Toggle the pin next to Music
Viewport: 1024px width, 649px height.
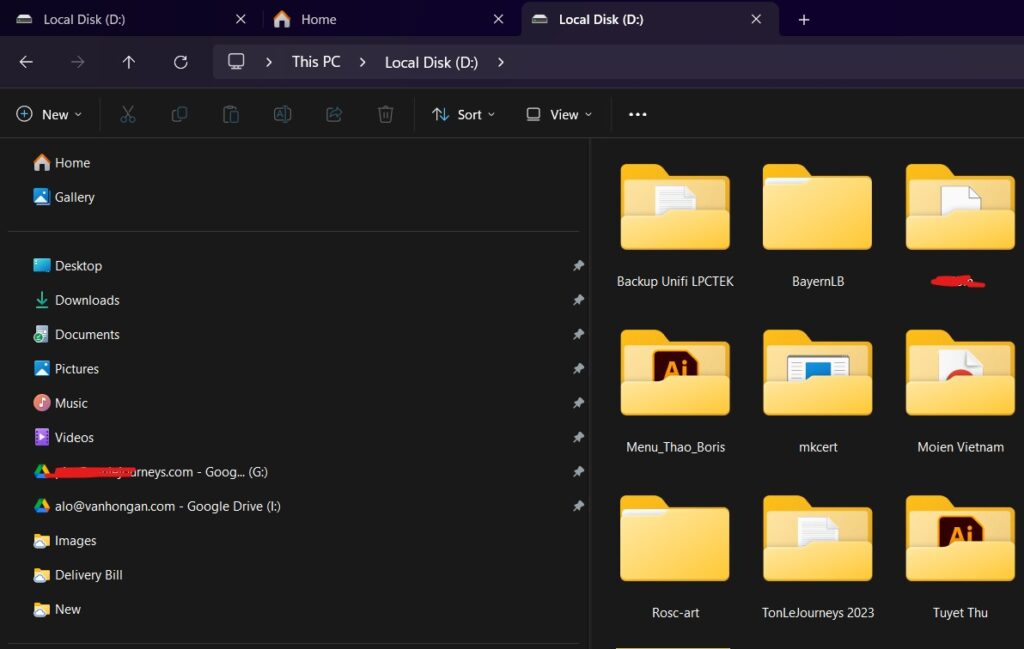click(578, 403)
